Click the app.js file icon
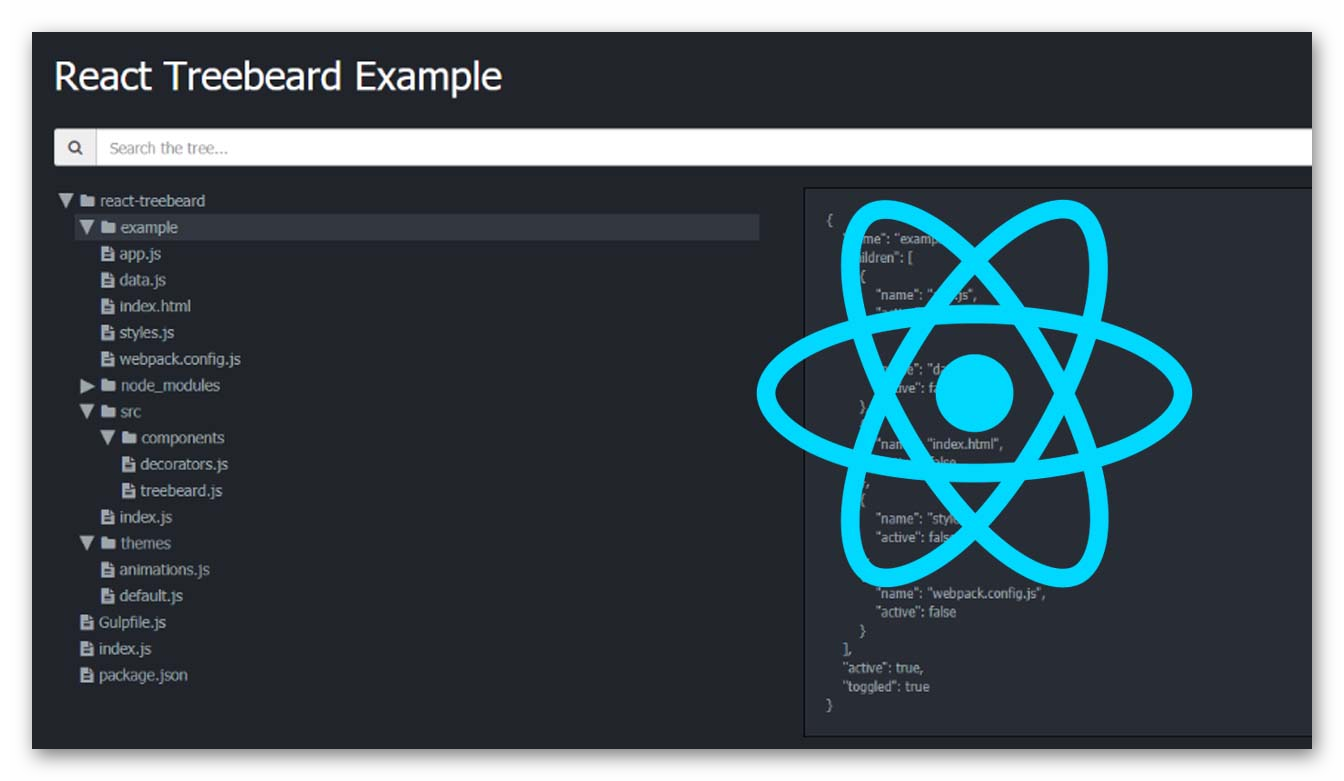 coord(107,254)
